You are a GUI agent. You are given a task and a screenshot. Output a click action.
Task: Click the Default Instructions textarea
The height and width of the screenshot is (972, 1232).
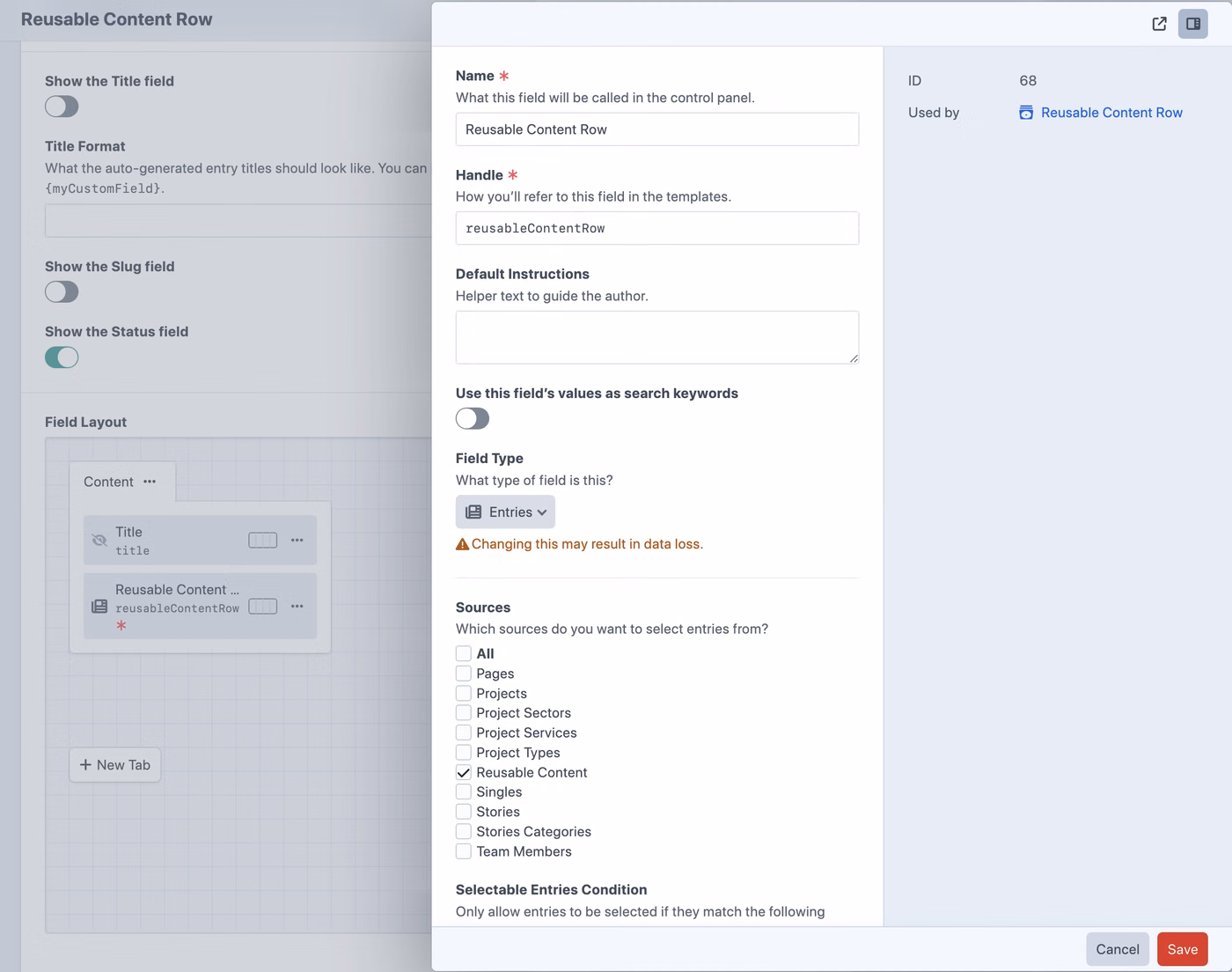point(657,337)
